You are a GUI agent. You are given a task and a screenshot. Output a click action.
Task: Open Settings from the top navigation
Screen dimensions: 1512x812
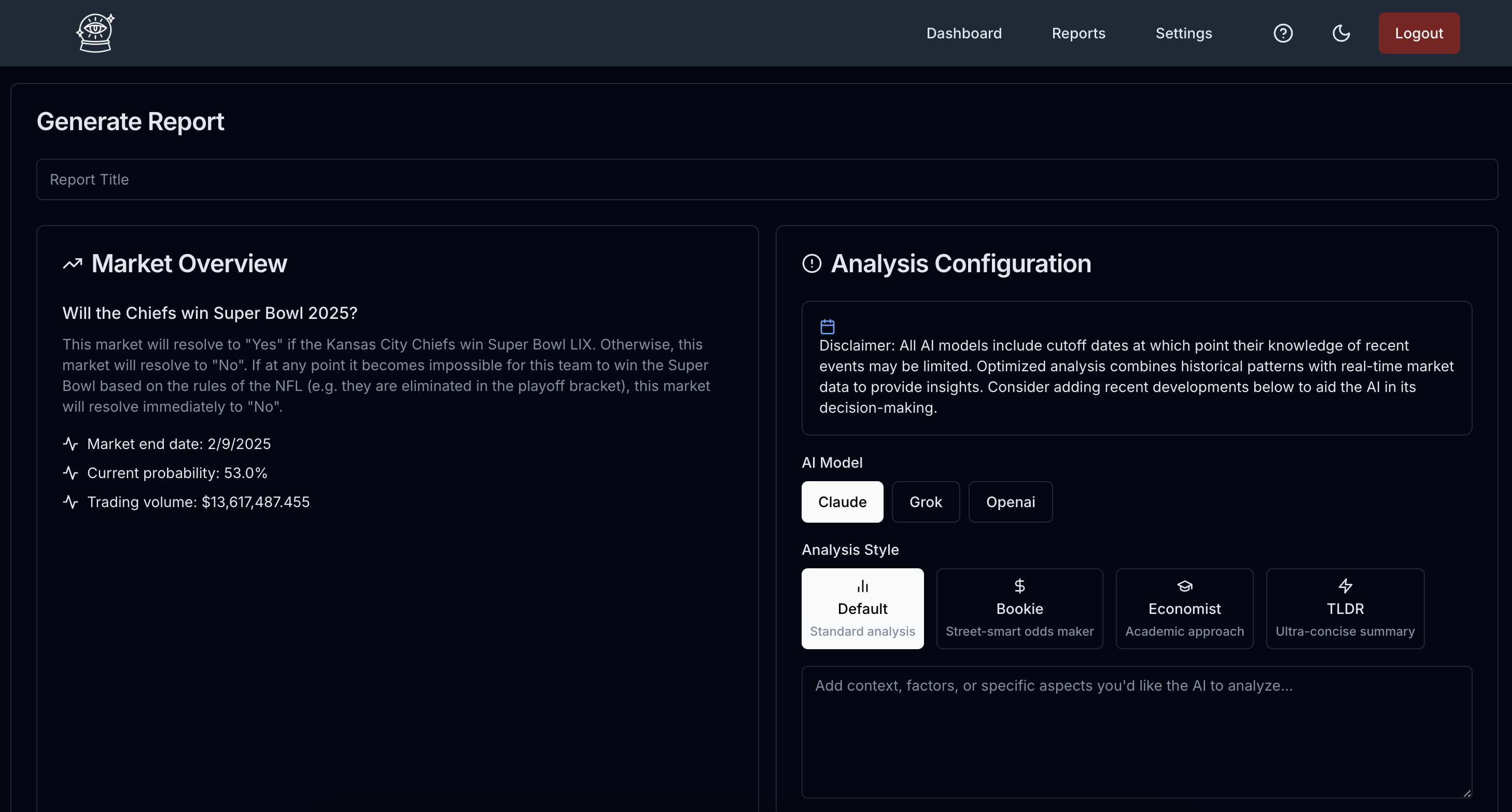click(x=1183, y=34)
